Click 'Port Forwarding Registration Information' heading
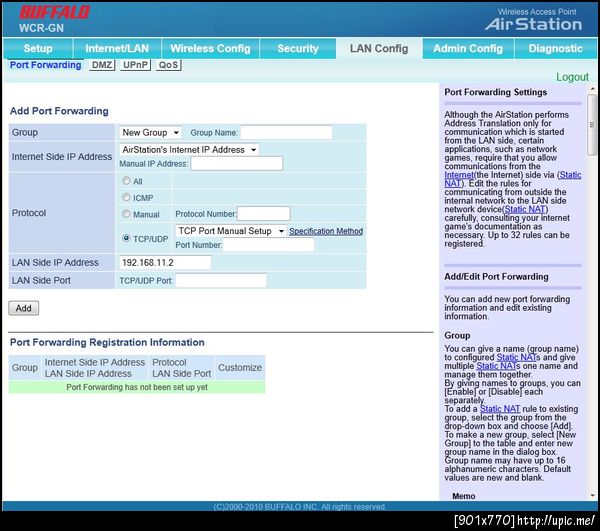The image size is (600, 531). pyautogui.click(x=107, y=342)
